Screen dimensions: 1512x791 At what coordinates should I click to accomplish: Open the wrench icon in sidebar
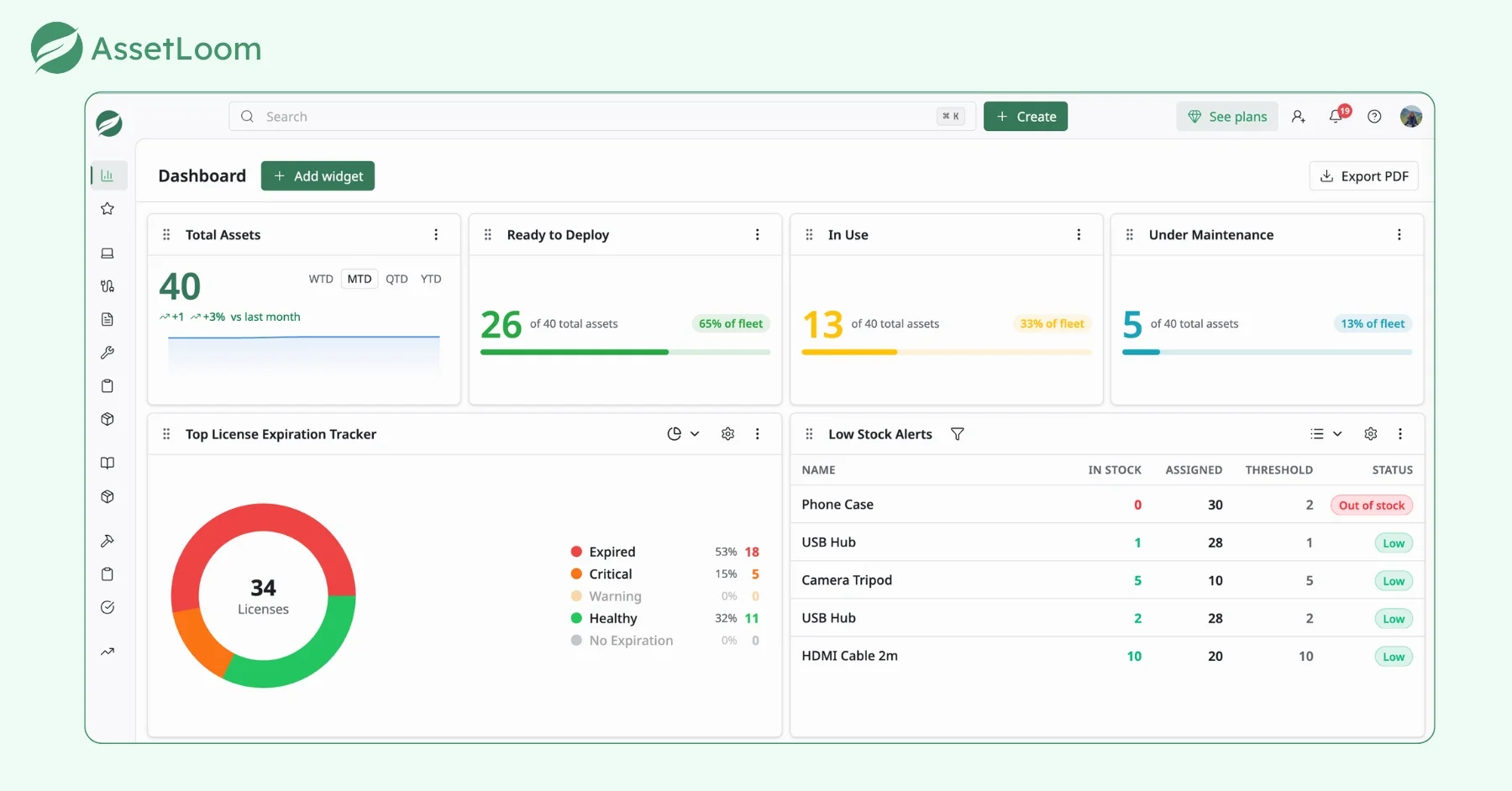tap(108, 353)
